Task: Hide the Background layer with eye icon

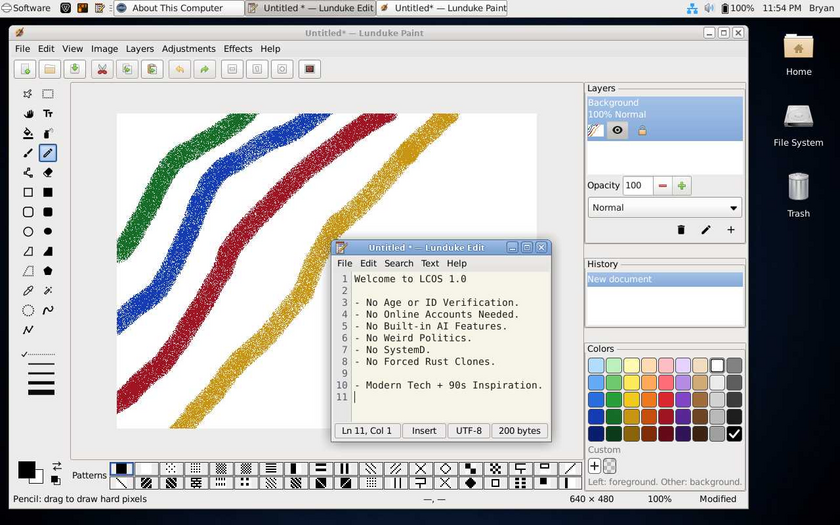Action: [617, 130]
